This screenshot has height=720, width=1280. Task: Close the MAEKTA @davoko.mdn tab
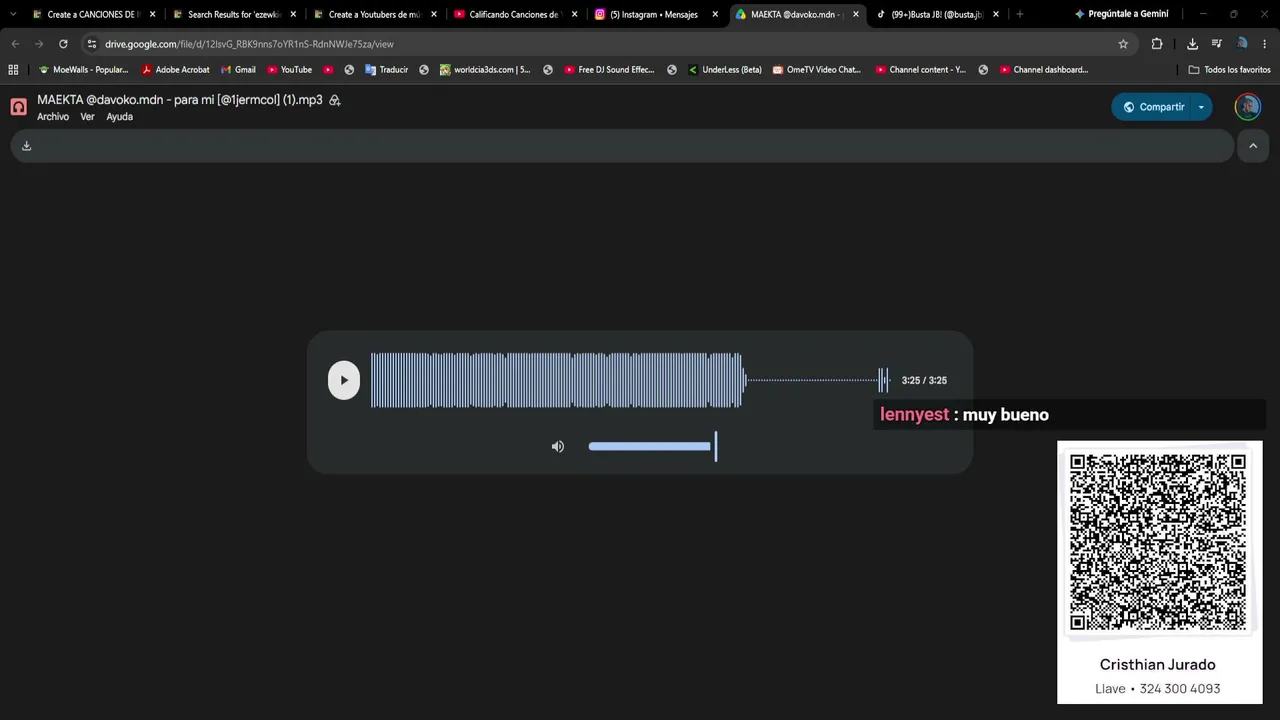tap(856, 14)
